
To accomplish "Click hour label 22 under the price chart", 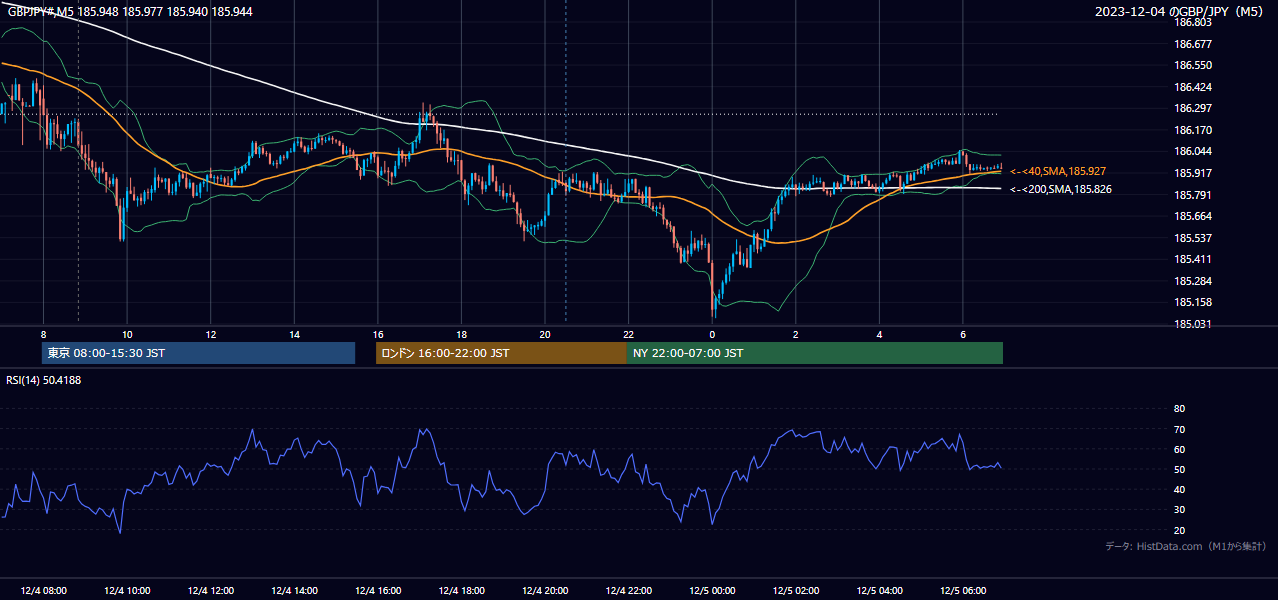I will 629,334.
